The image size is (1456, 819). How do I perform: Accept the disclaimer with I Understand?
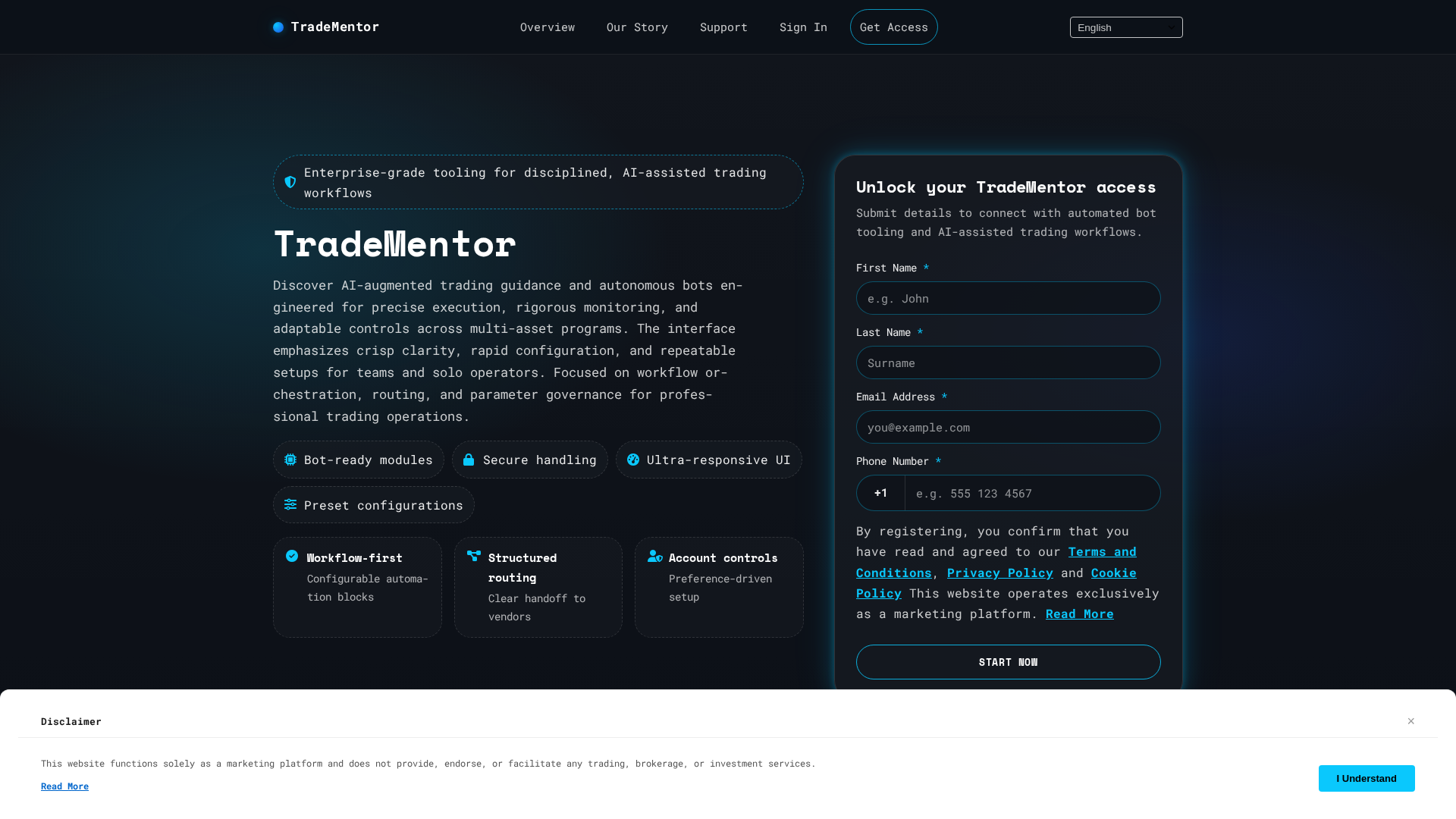[x=1367, y=778]
